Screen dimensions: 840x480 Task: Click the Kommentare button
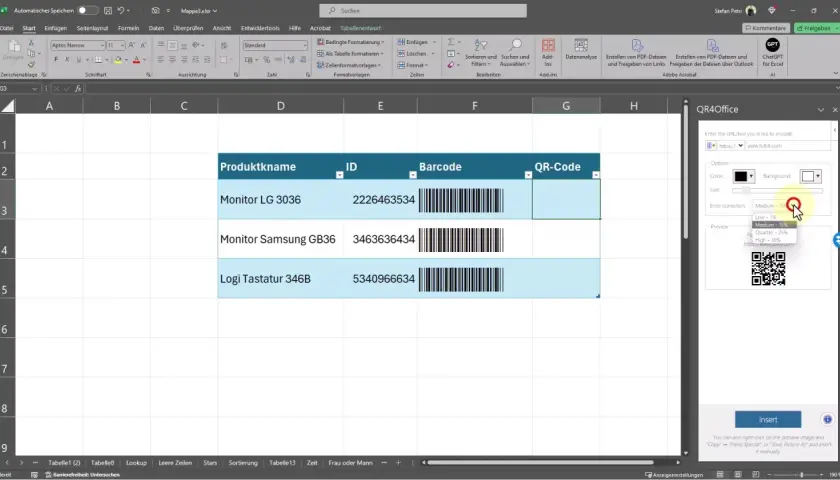coord(766,28)
